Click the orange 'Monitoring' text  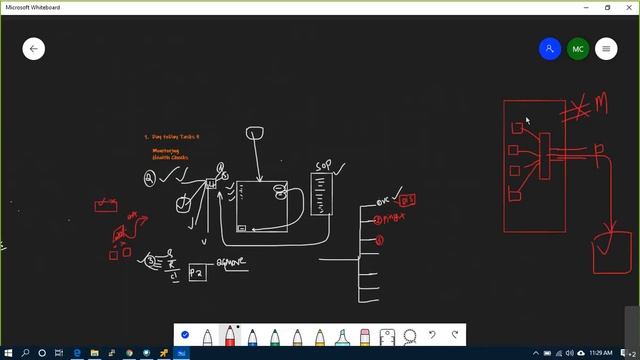click(166, 151)
